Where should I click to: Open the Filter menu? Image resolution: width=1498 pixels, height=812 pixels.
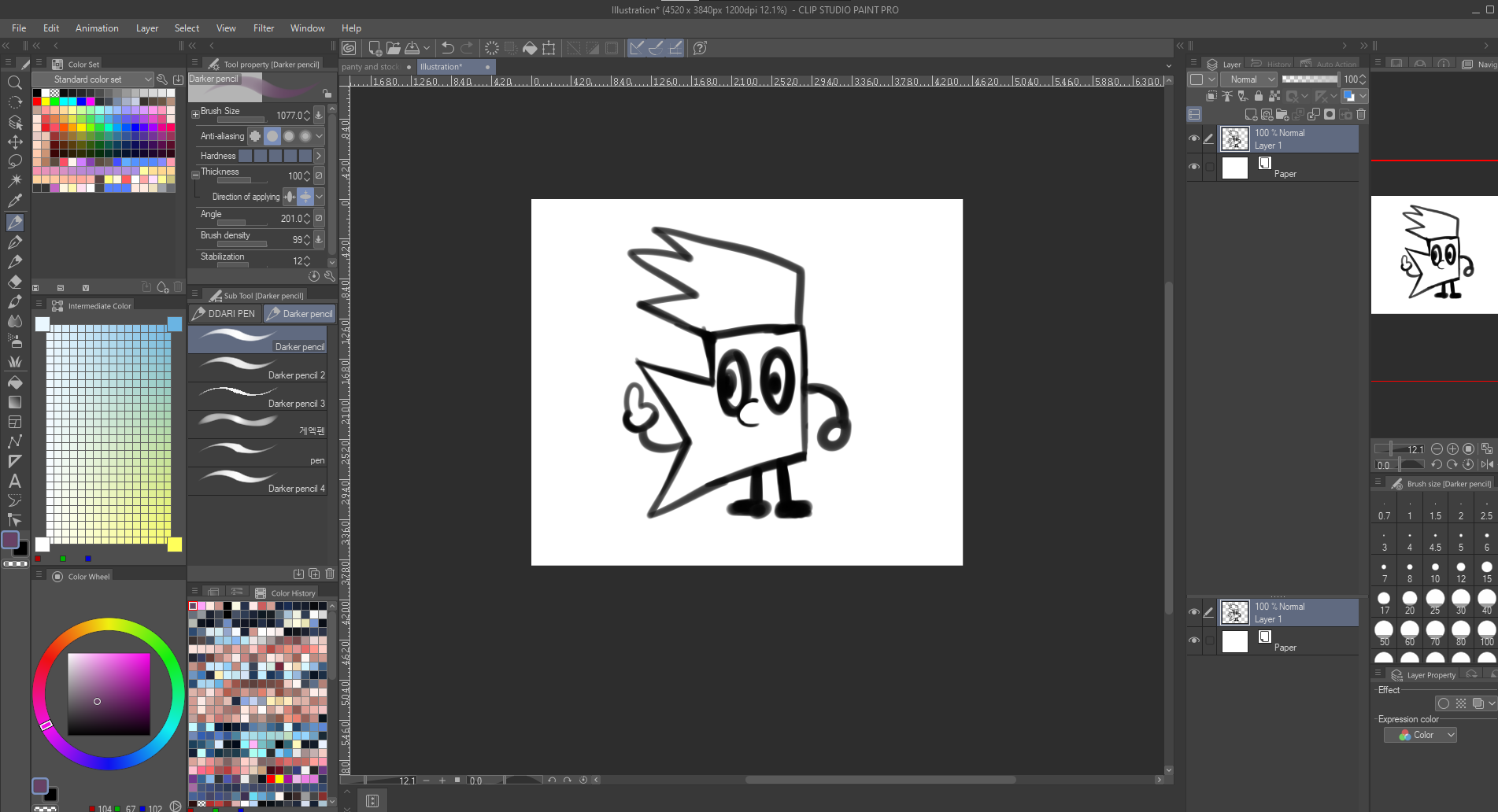click(263, 28)
